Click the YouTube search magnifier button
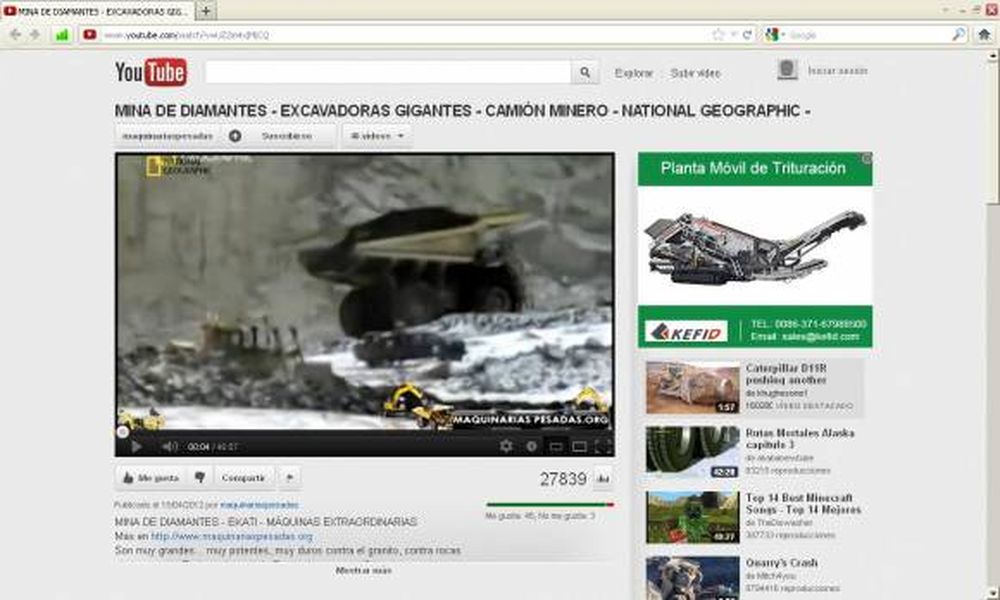 tap(585, 73)
